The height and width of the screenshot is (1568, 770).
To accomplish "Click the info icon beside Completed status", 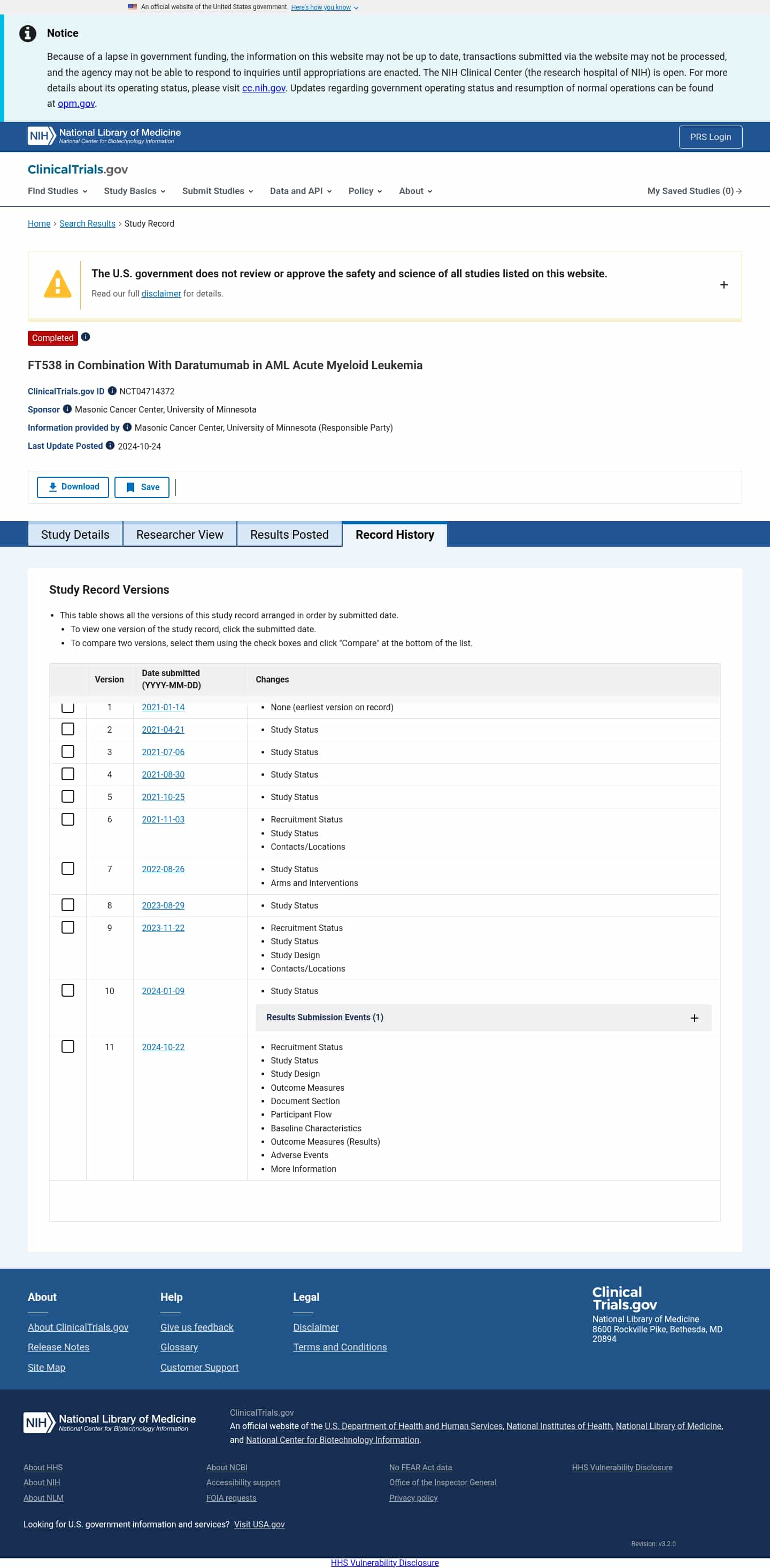I will coord(86,337).
